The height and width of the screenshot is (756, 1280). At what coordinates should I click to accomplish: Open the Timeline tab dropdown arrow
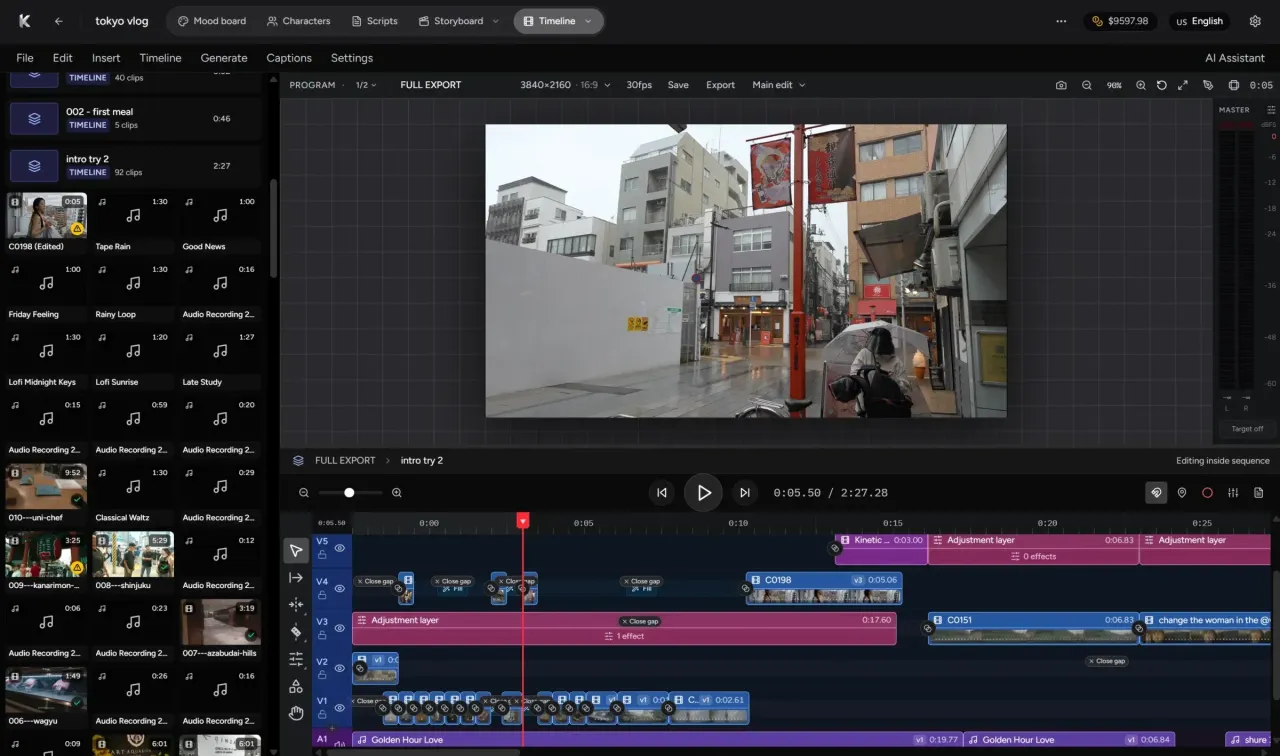(x=588, y=21)
